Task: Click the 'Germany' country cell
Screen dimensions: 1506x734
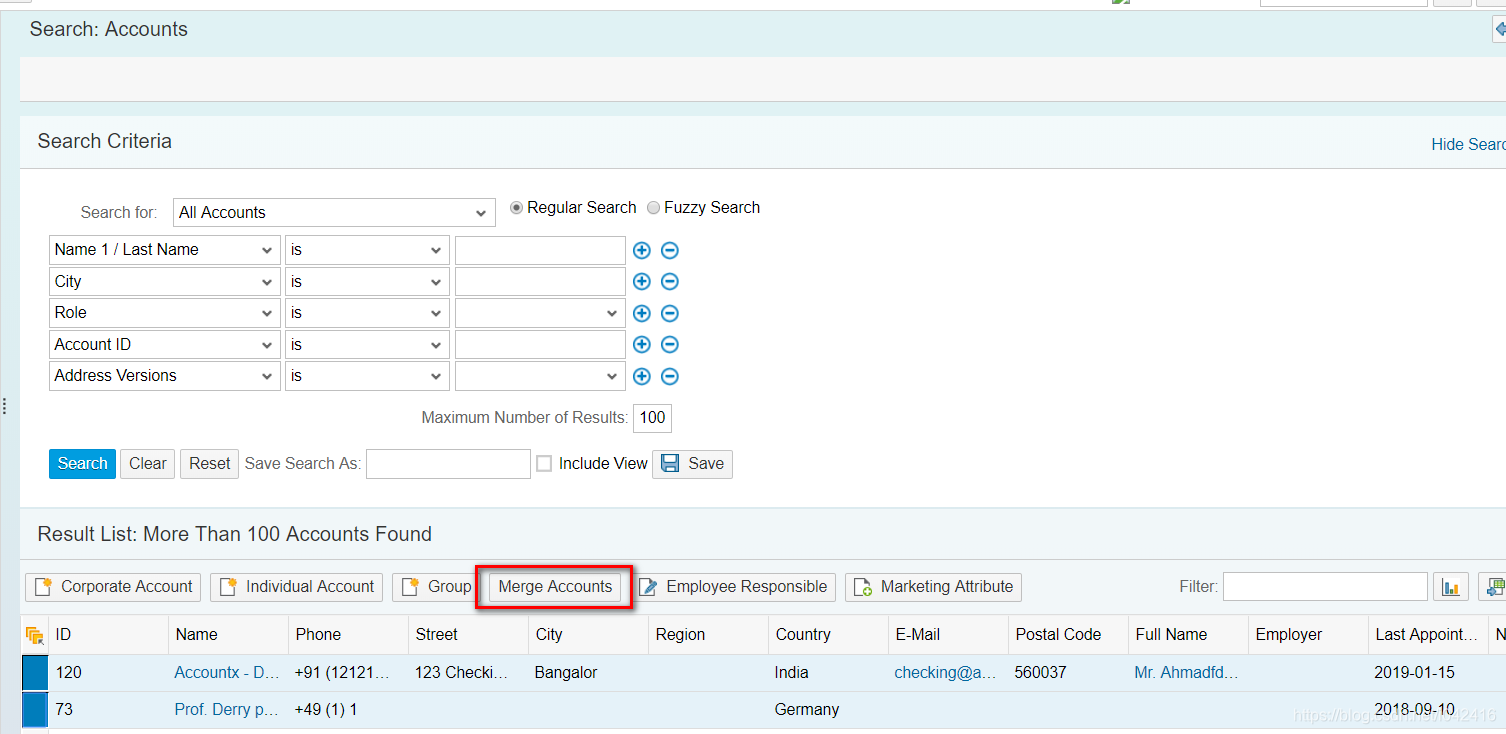Action: (x=807, y=710)
